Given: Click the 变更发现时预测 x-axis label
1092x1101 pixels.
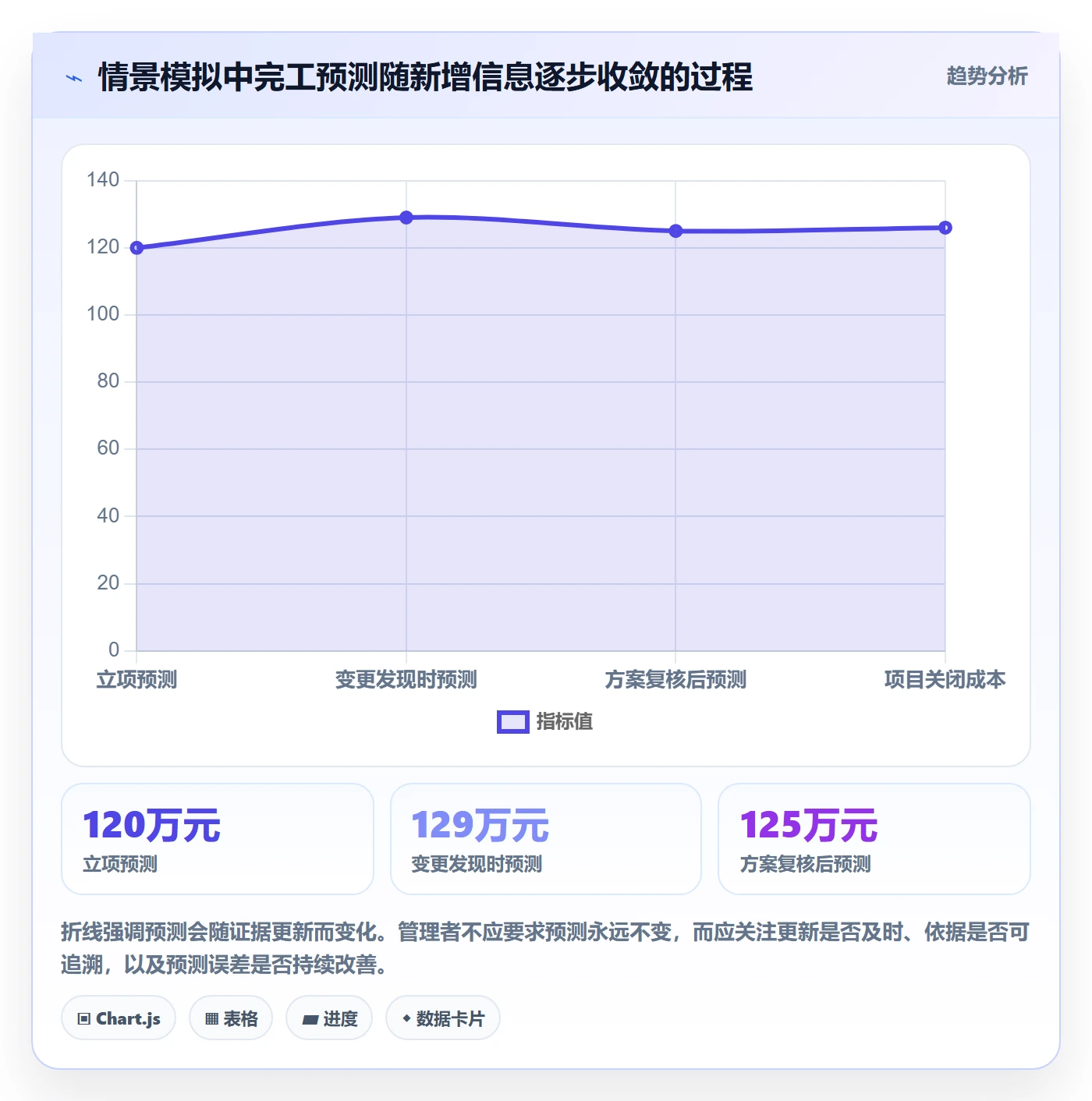Looking at the screenshot, I should (406, 680).
